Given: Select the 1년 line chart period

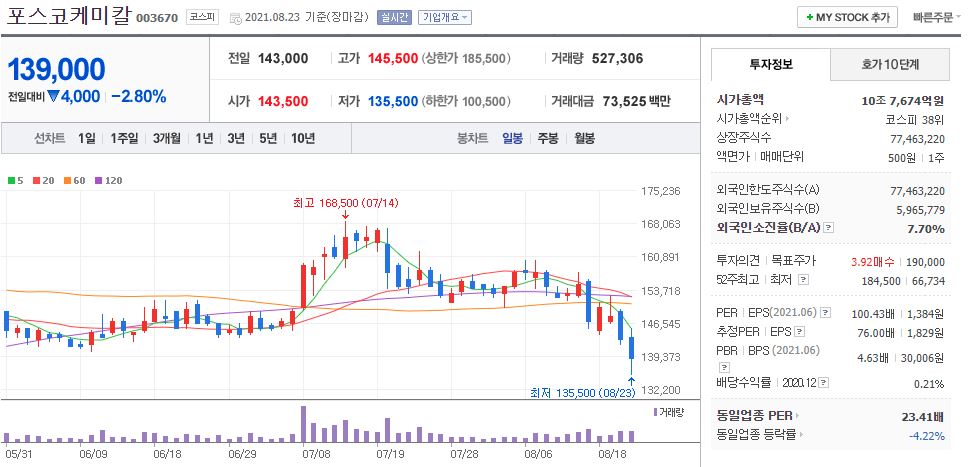Looking at the screenshot, I should tap(204, 139).
